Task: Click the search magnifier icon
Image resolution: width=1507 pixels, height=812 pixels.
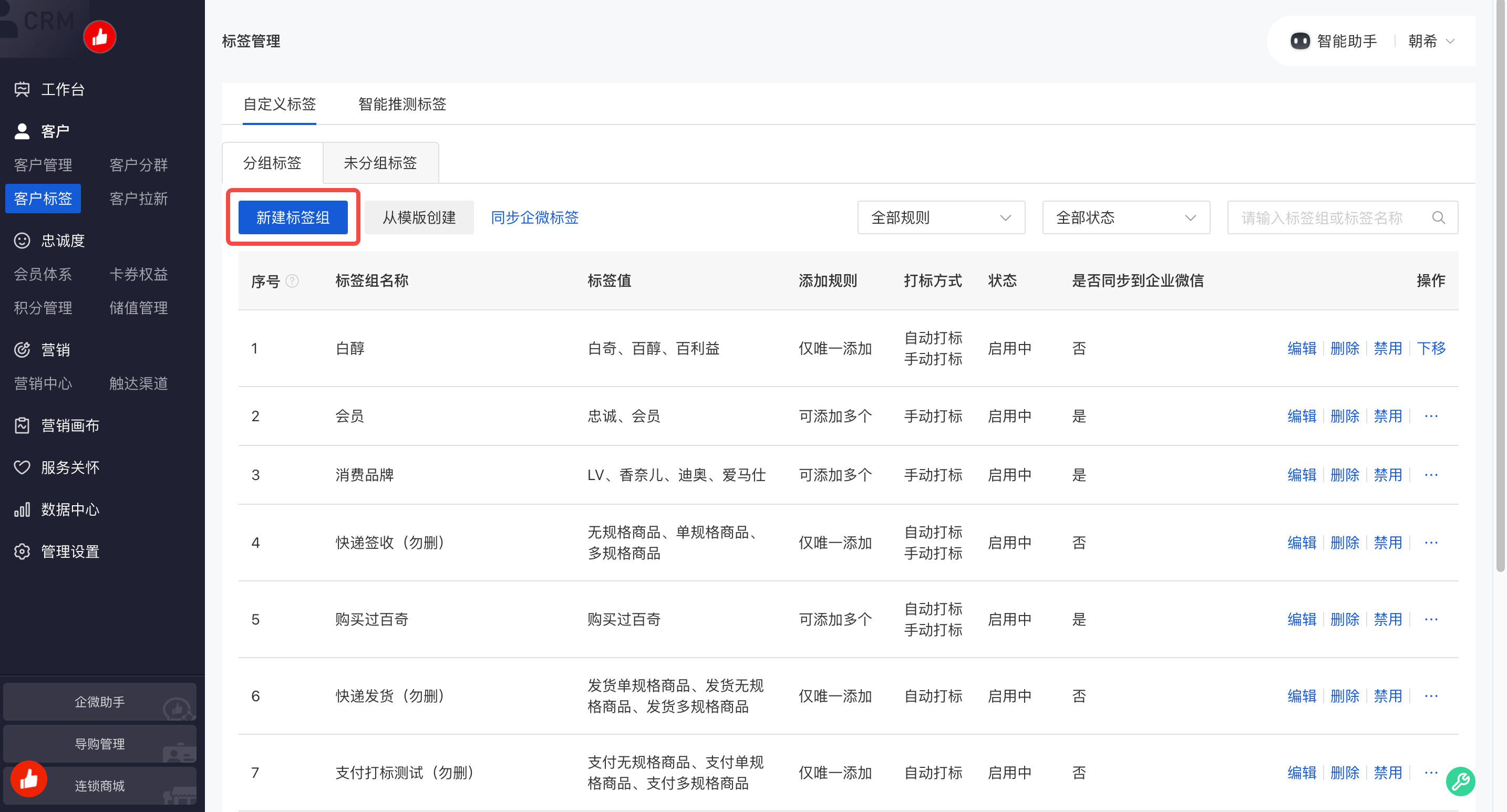Action: click(x=1439, y=217)
